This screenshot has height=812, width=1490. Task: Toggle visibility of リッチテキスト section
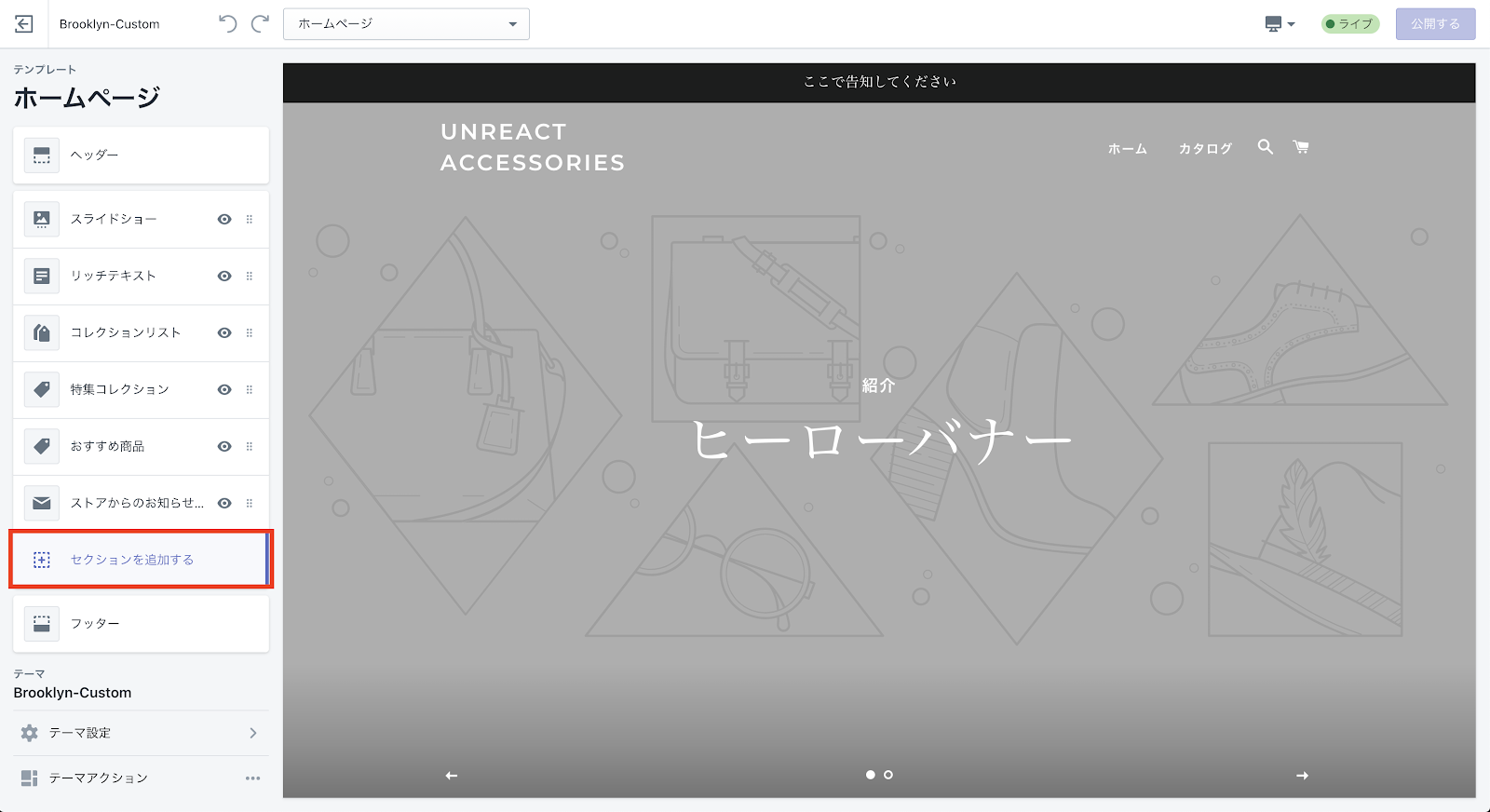224,277
